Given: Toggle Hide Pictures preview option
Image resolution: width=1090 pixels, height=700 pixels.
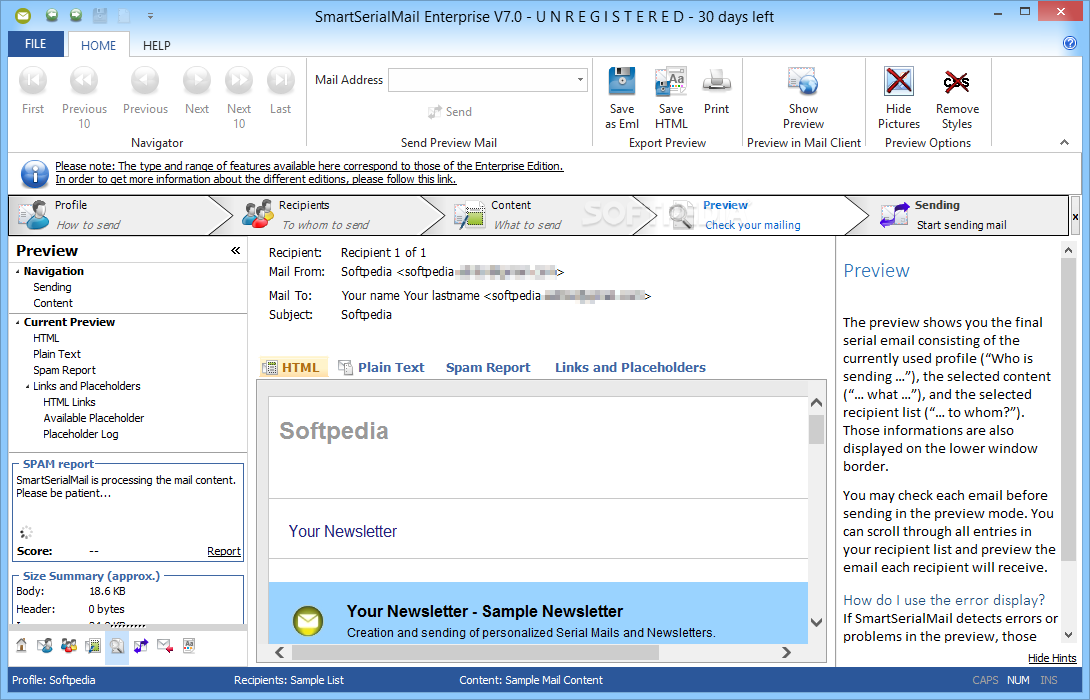Looking at the screenshot, I should tap(899, 98).
